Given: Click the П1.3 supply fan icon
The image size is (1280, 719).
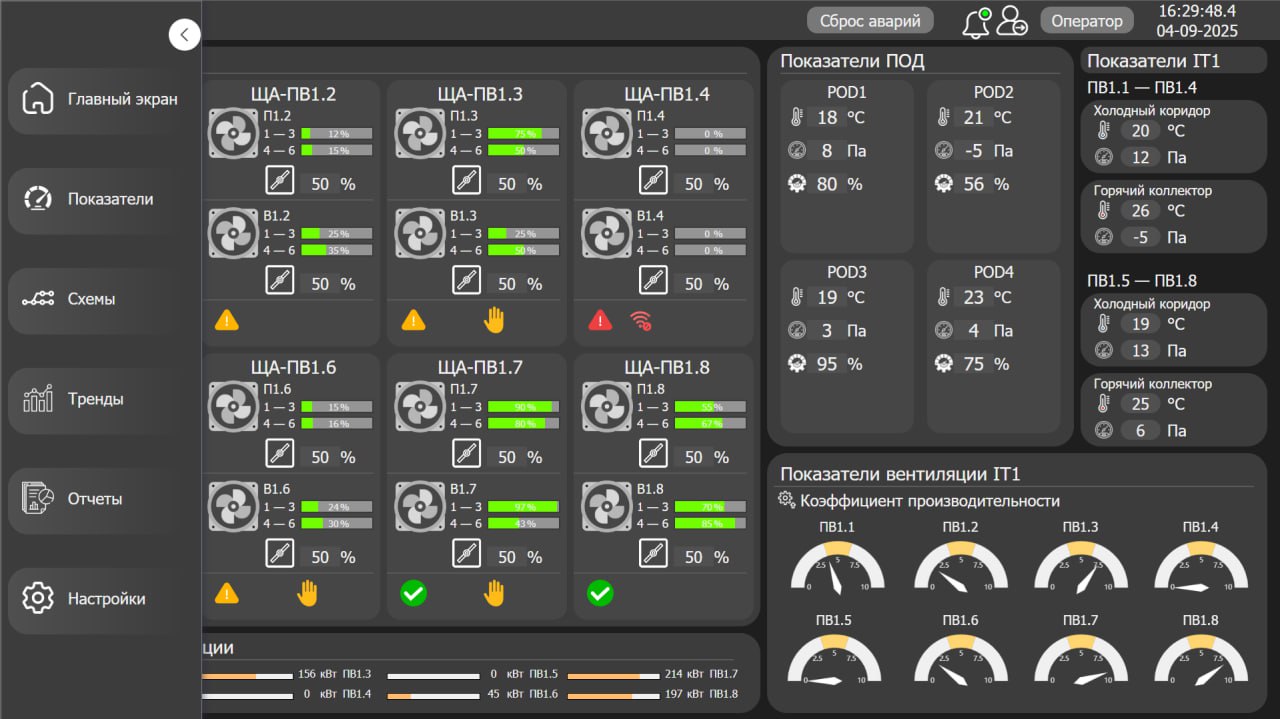Looking at the screenshot, I should 420,134.
